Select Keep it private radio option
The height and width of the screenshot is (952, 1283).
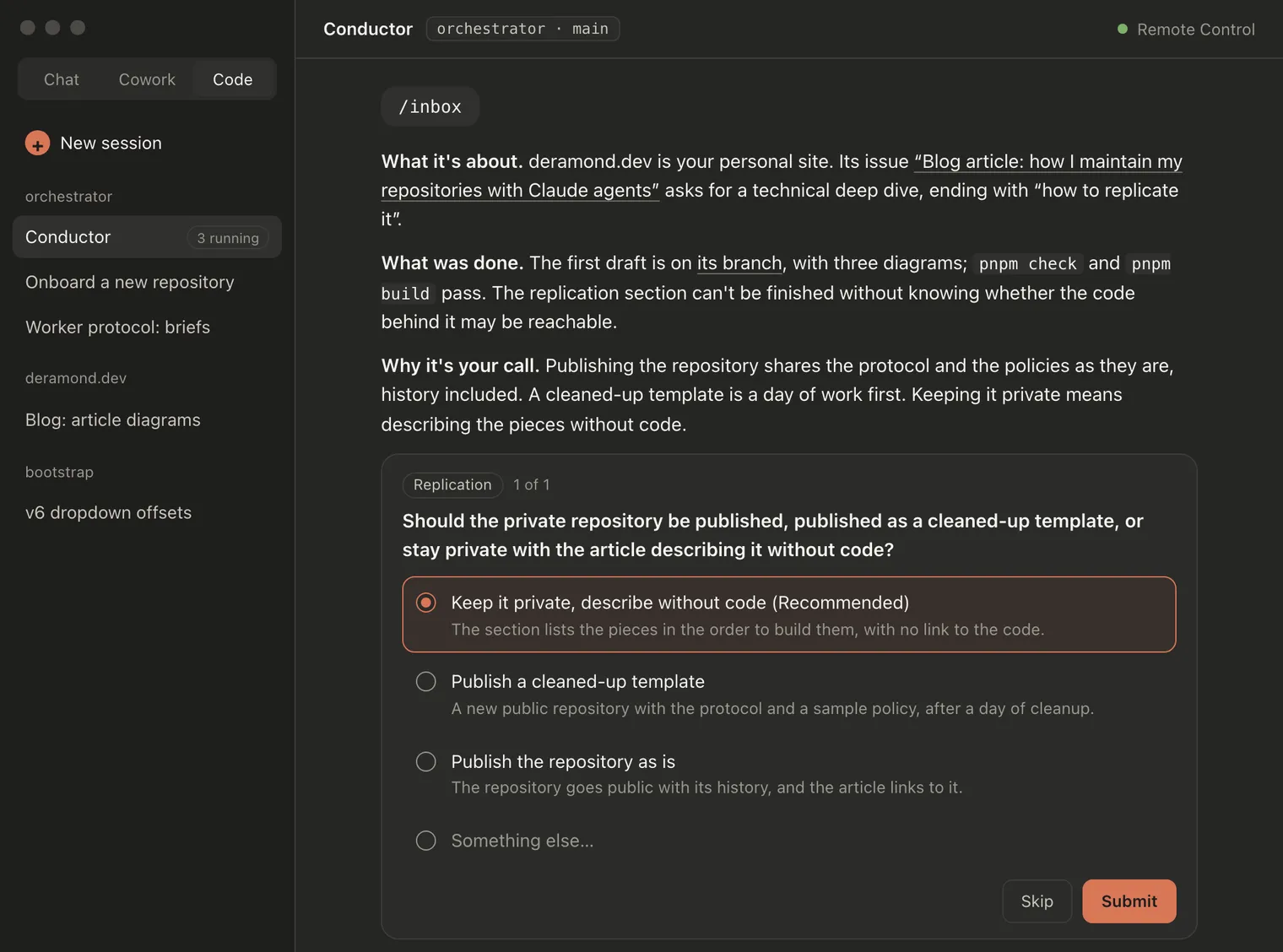pyautogui.click(x=426, y=603)
